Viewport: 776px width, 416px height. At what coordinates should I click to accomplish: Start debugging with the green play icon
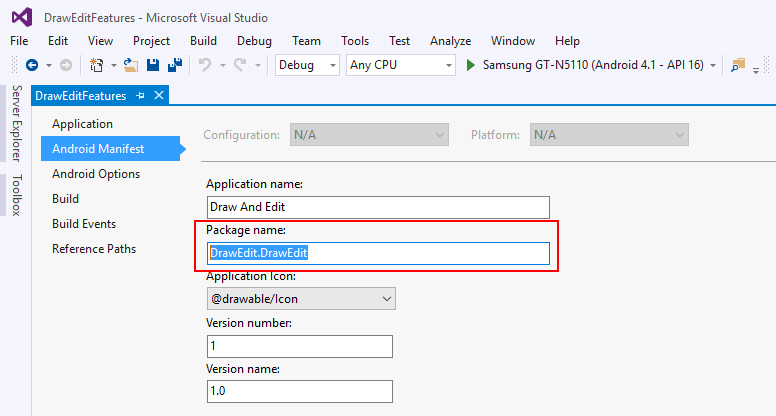pos(471,65)
